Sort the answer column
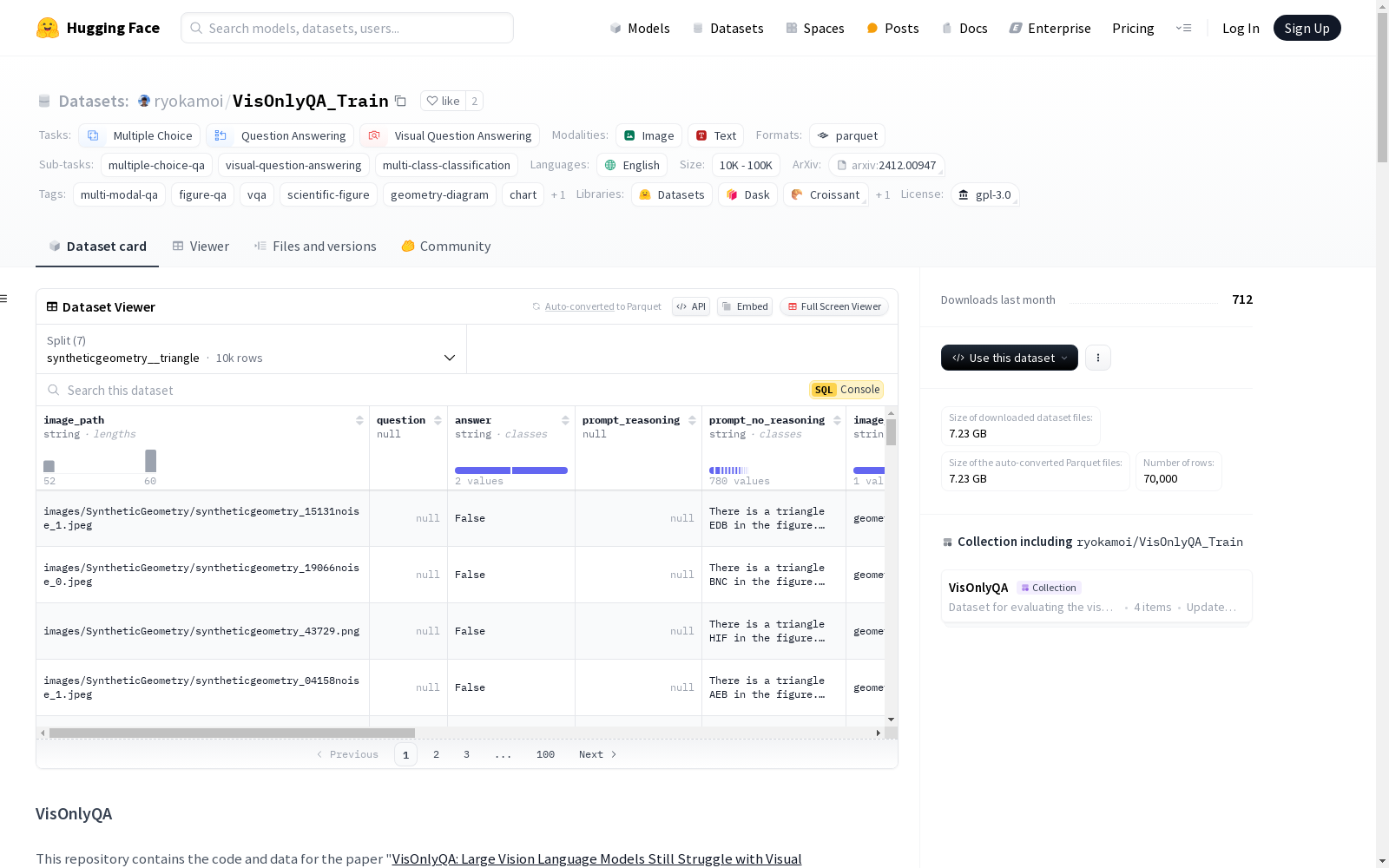The image size is (1389, 868). (565, 420)
